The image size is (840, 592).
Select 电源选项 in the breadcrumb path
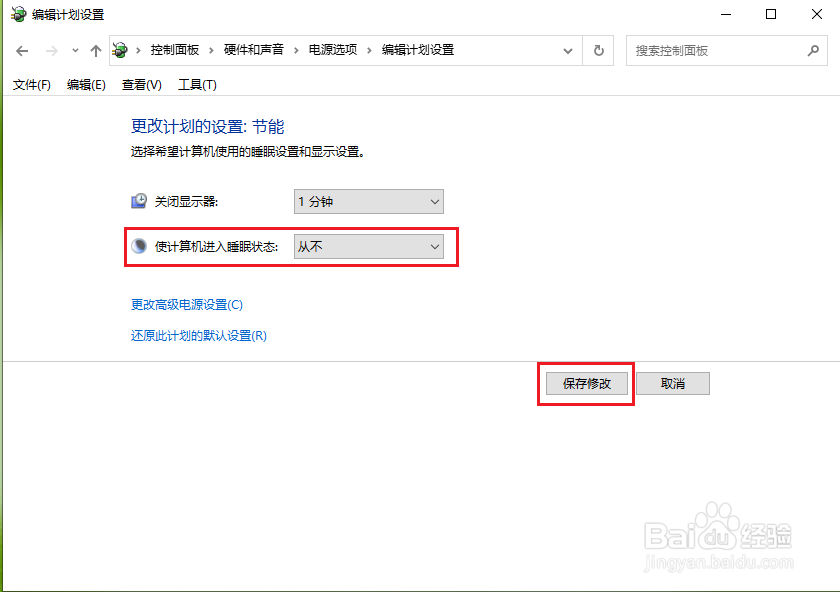click(x=331, y=49)
